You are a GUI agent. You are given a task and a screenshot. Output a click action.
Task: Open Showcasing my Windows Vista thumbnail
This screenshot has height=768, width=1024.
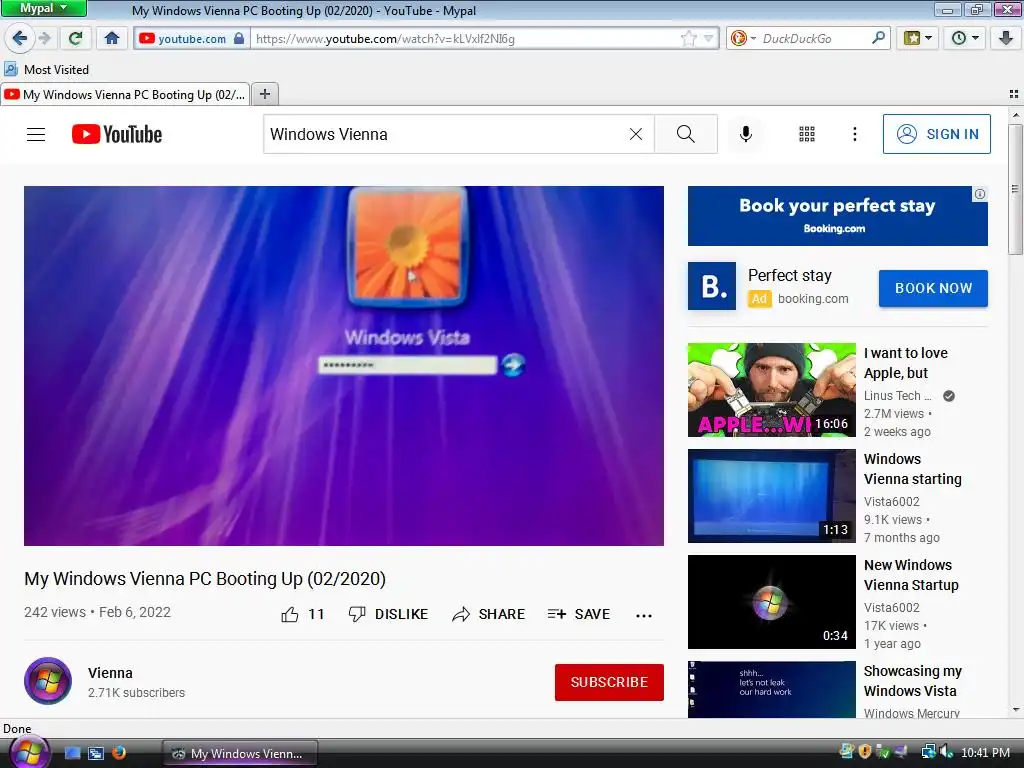point(771,690)
